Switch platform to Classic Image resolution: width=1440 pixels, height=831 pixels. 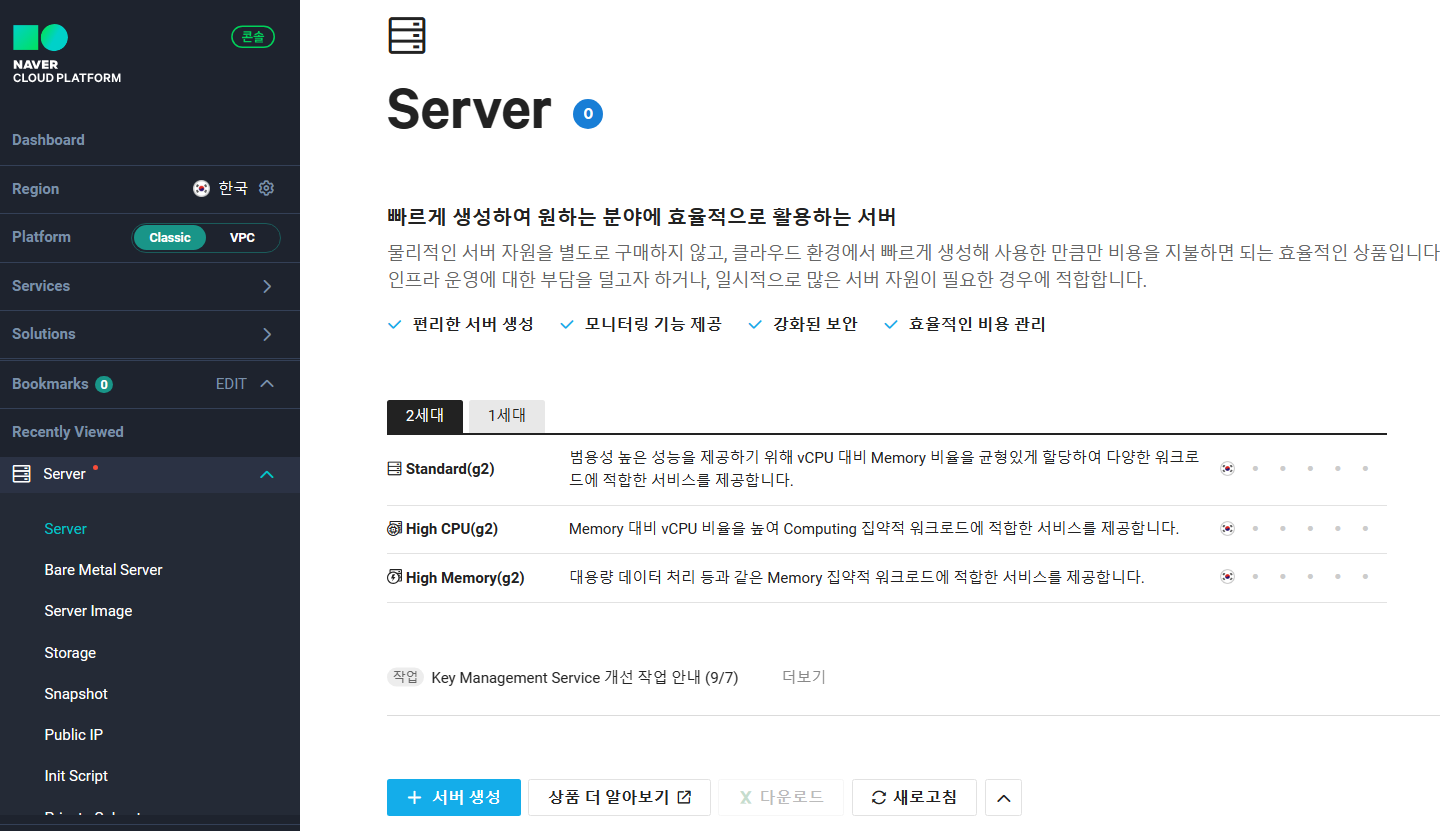[170, 238]
